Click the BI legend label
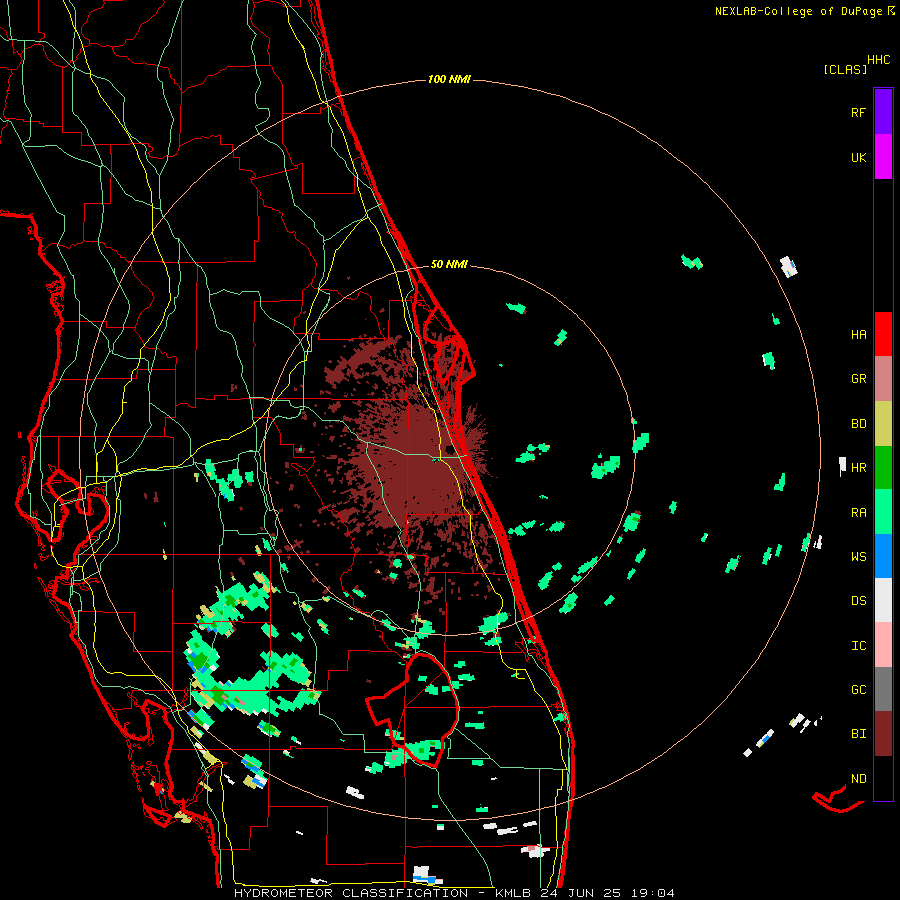 [x=858, y=734]
